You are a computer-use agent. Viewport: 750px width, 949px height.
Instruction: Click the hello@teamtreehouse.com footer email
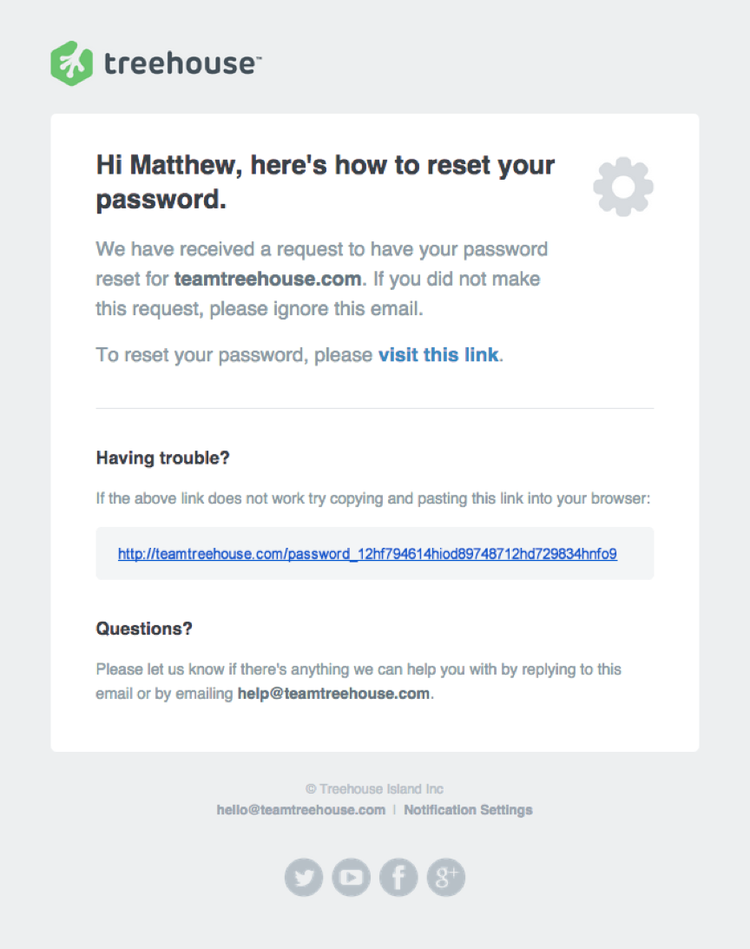[x=301, y=810]
